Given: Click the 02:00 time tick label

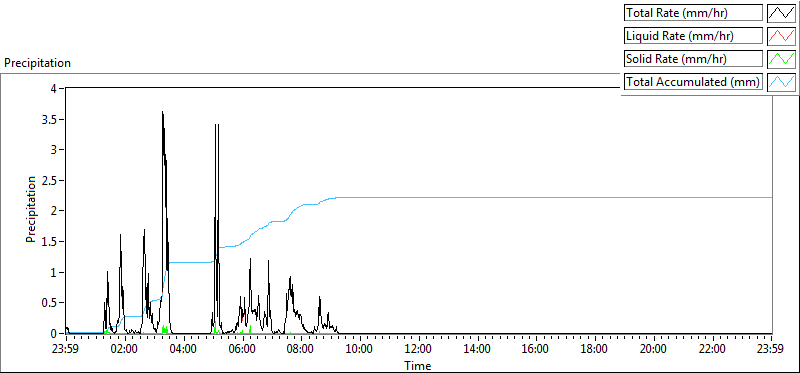Looking at the screenshot, I should tap(124, 349).
